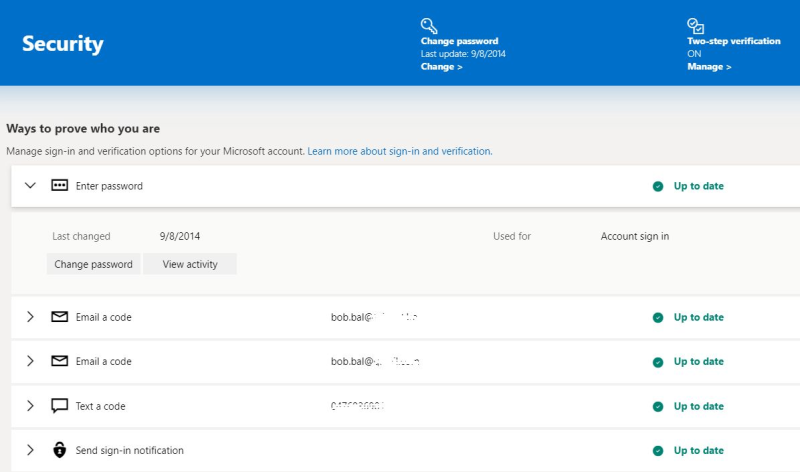
Task: Click the key icon above Change password
Action: coord(429,26)
